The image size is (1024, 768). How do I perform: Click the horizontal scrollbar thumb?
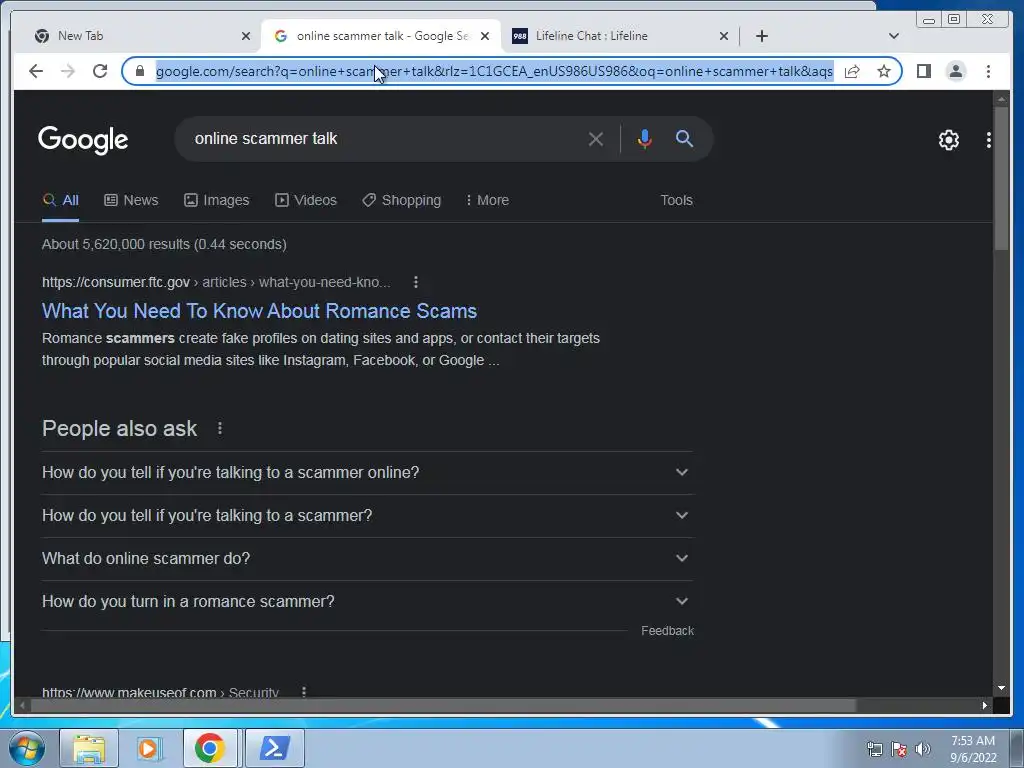point(444,705)
